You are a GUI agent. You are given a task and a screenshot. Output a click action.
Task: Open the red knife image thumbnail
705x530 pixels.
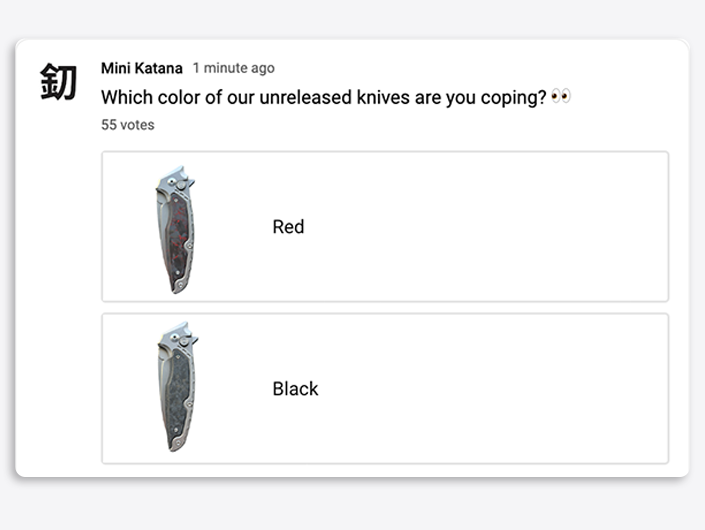tap(176, 229)
